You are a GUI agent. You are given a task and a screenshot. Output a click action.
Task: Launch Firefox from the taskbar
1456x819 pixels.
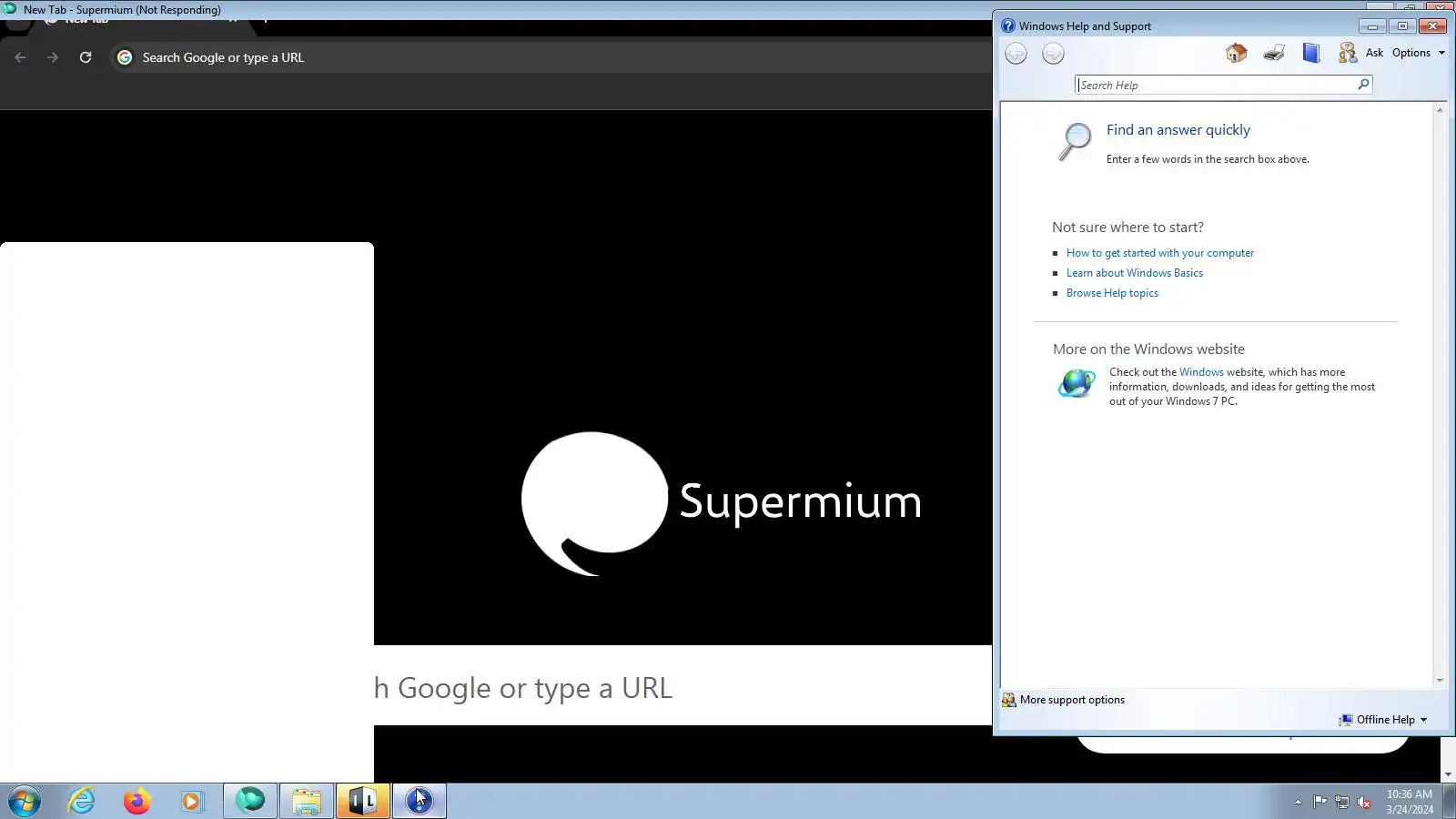click(137, 802)
